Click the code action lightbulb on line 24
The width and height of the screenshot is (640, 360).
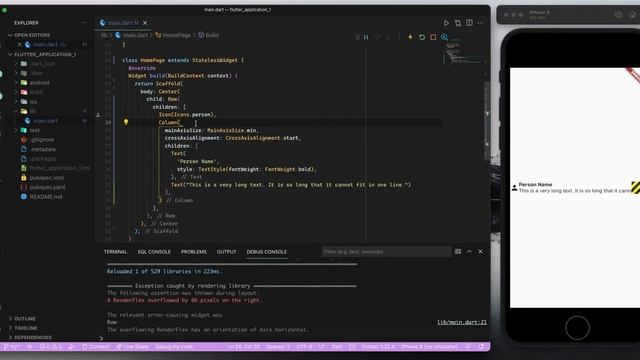click(126, 122)
